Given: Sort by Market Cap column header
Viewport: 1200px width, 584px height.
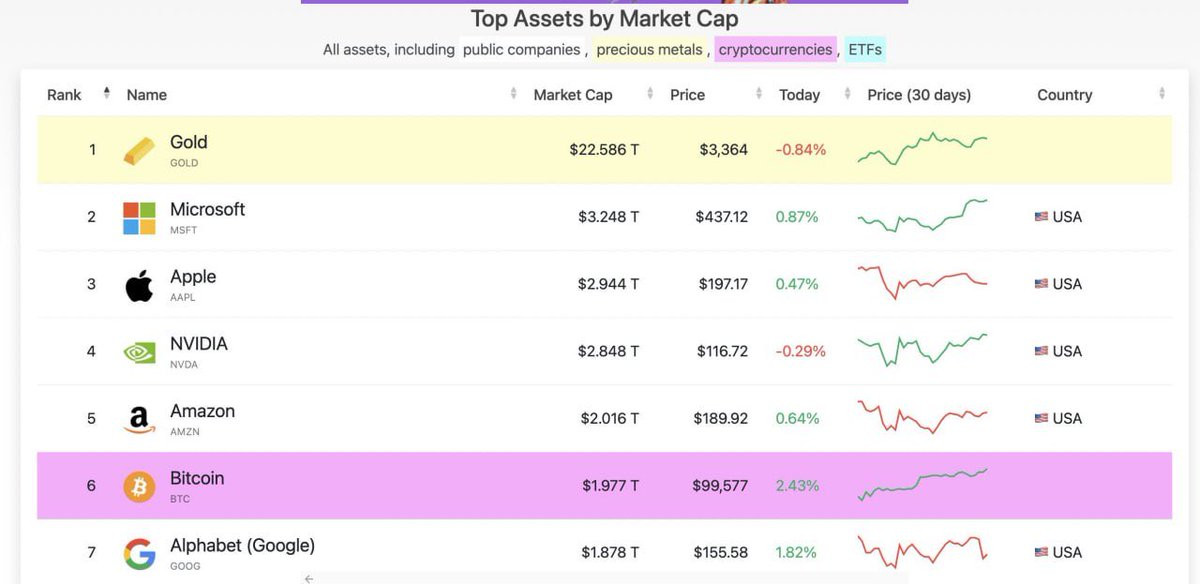Looking at the screenshot, I should (x=573, y=95).
